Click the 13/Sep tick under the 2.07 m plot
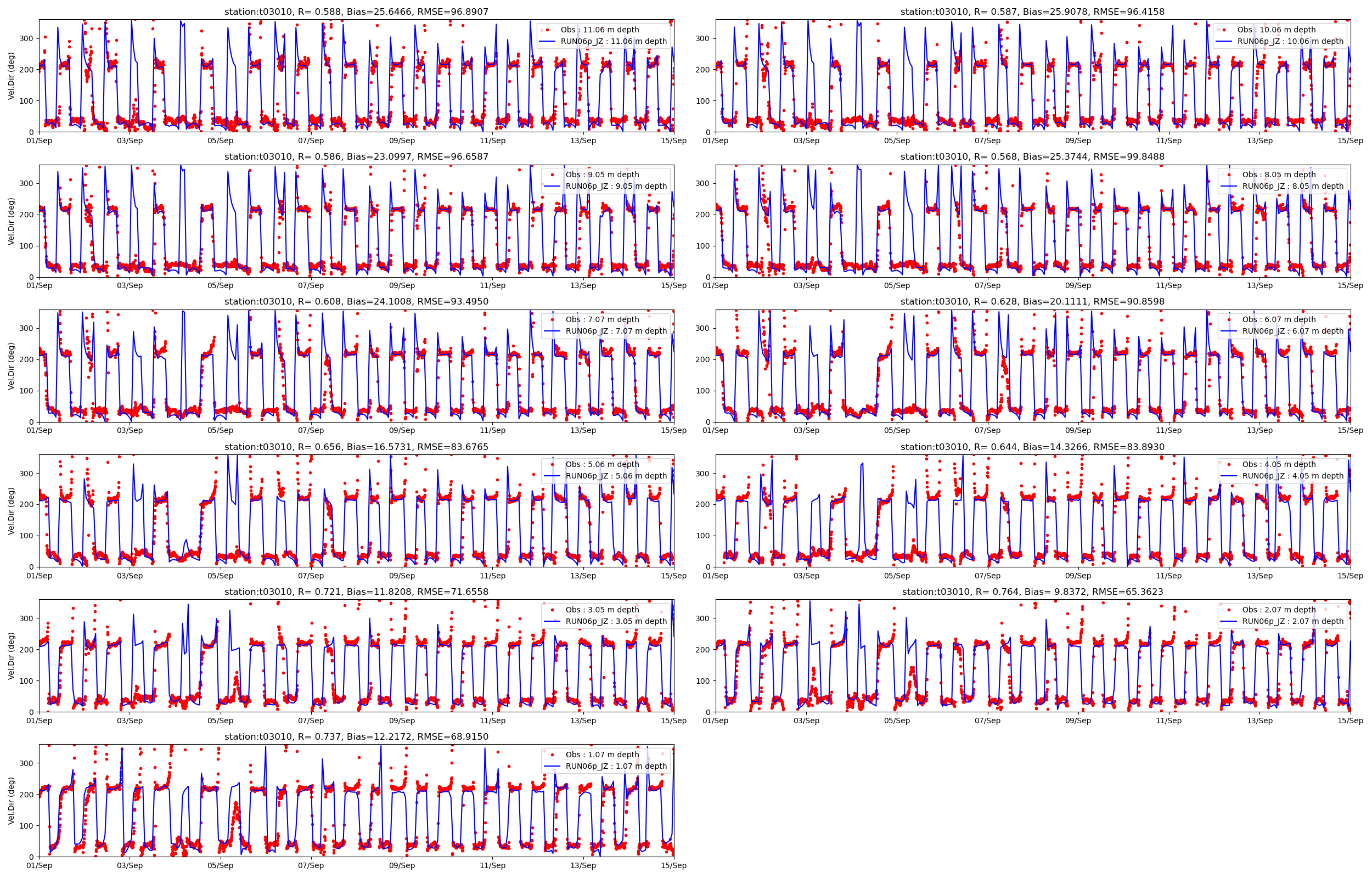Screen dimensions: 1372x878 (1259, 721)
